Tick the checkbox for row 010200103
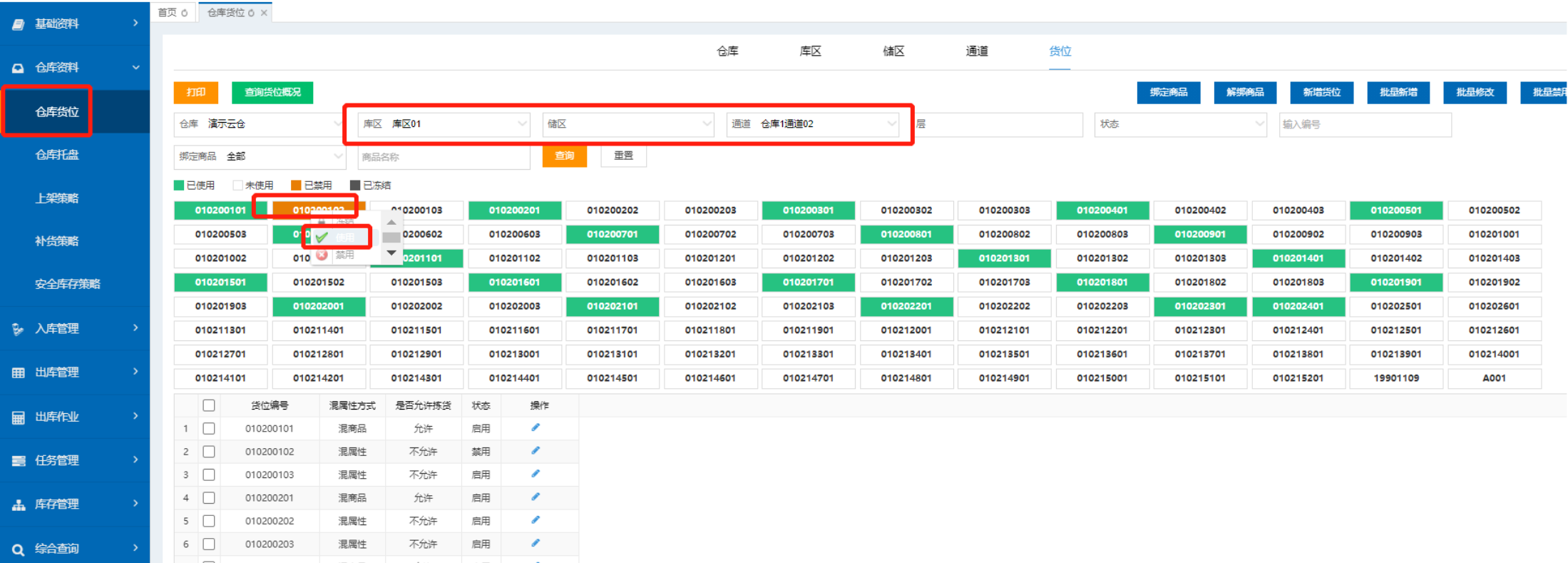 209,475
